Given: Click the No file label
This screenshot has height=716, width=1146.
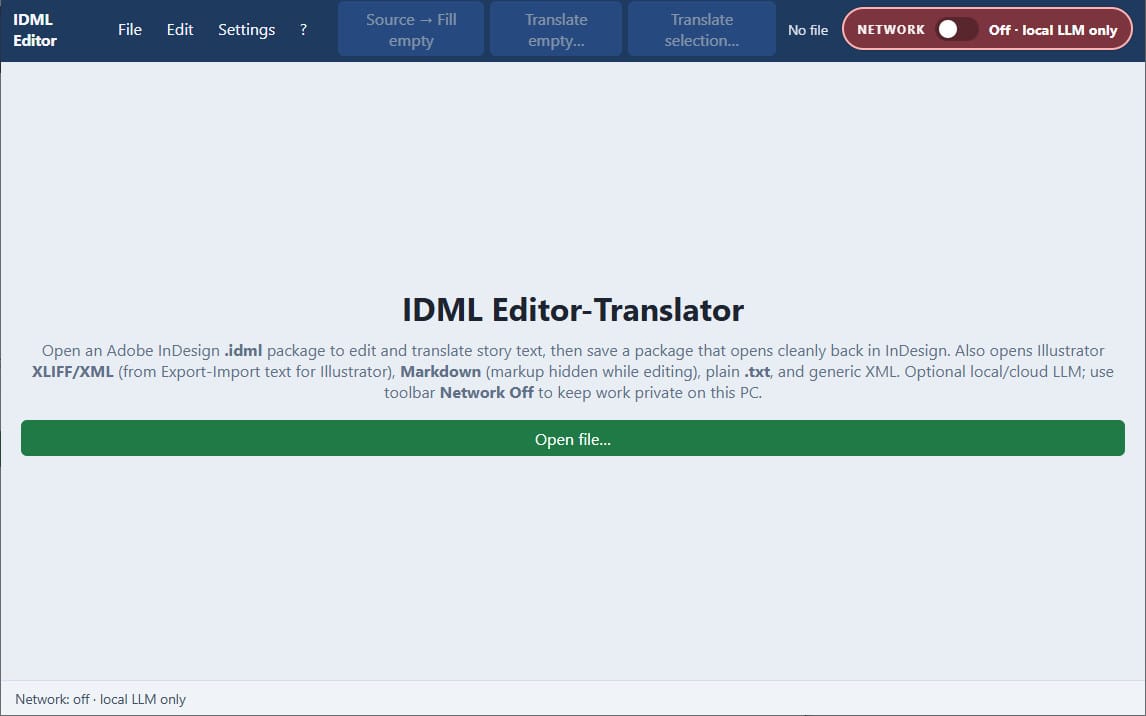Looking at the screenshot, I should [x=808, y=30].
